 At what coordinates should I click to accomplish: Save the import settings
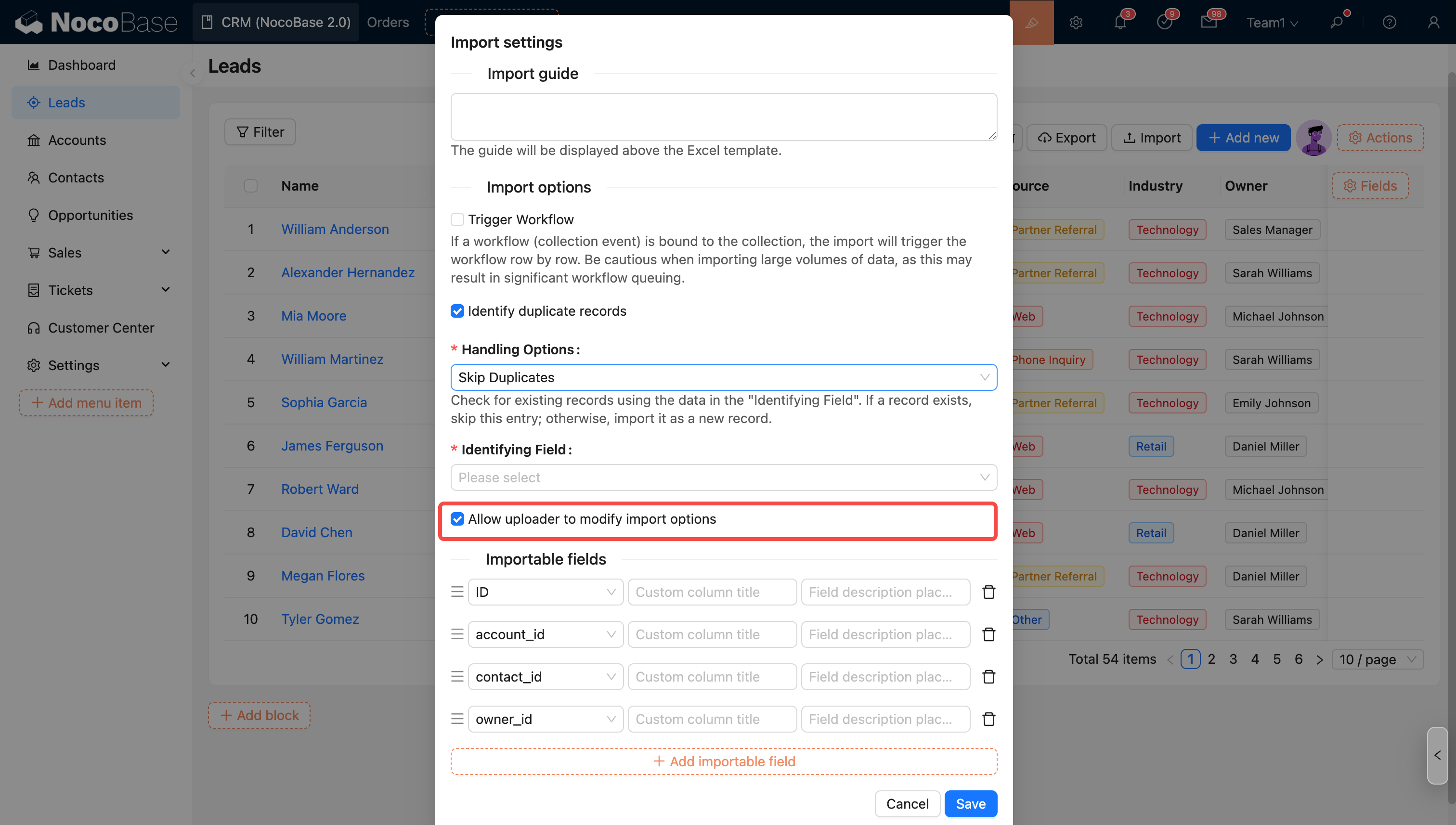970,803
